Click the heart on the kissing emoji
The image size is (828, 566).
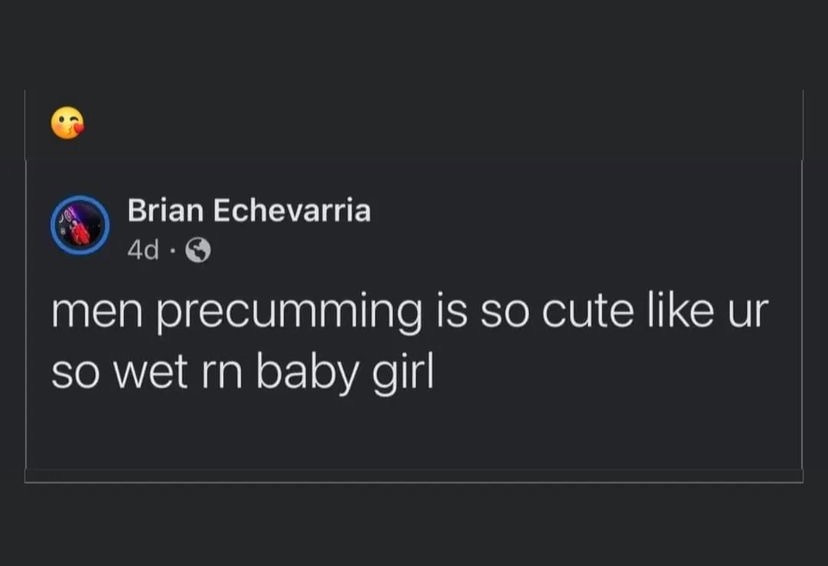coord(78,129)
